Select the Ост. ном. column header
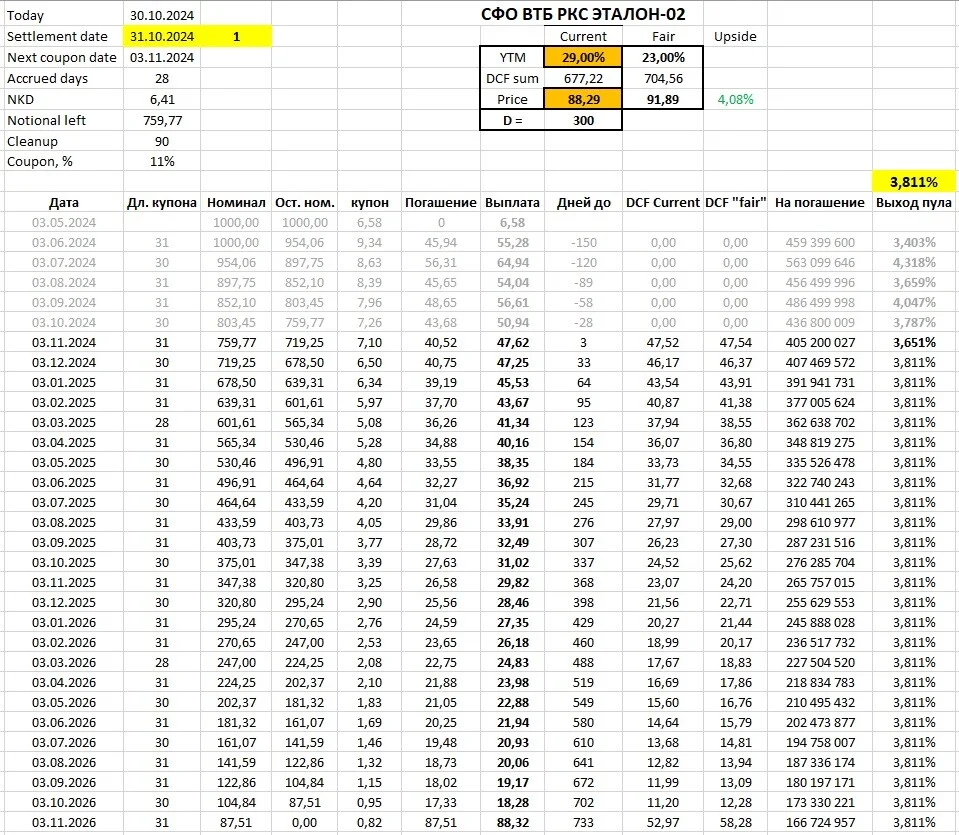 305,202
